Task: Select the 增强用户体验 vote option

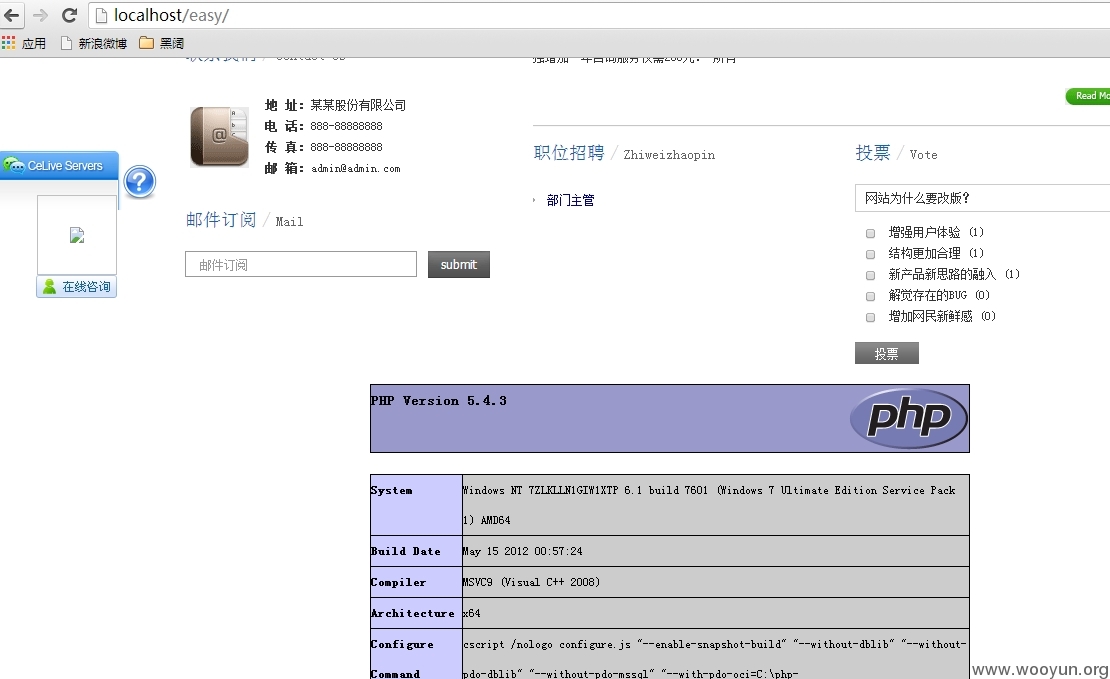Action: click(871, 233)
